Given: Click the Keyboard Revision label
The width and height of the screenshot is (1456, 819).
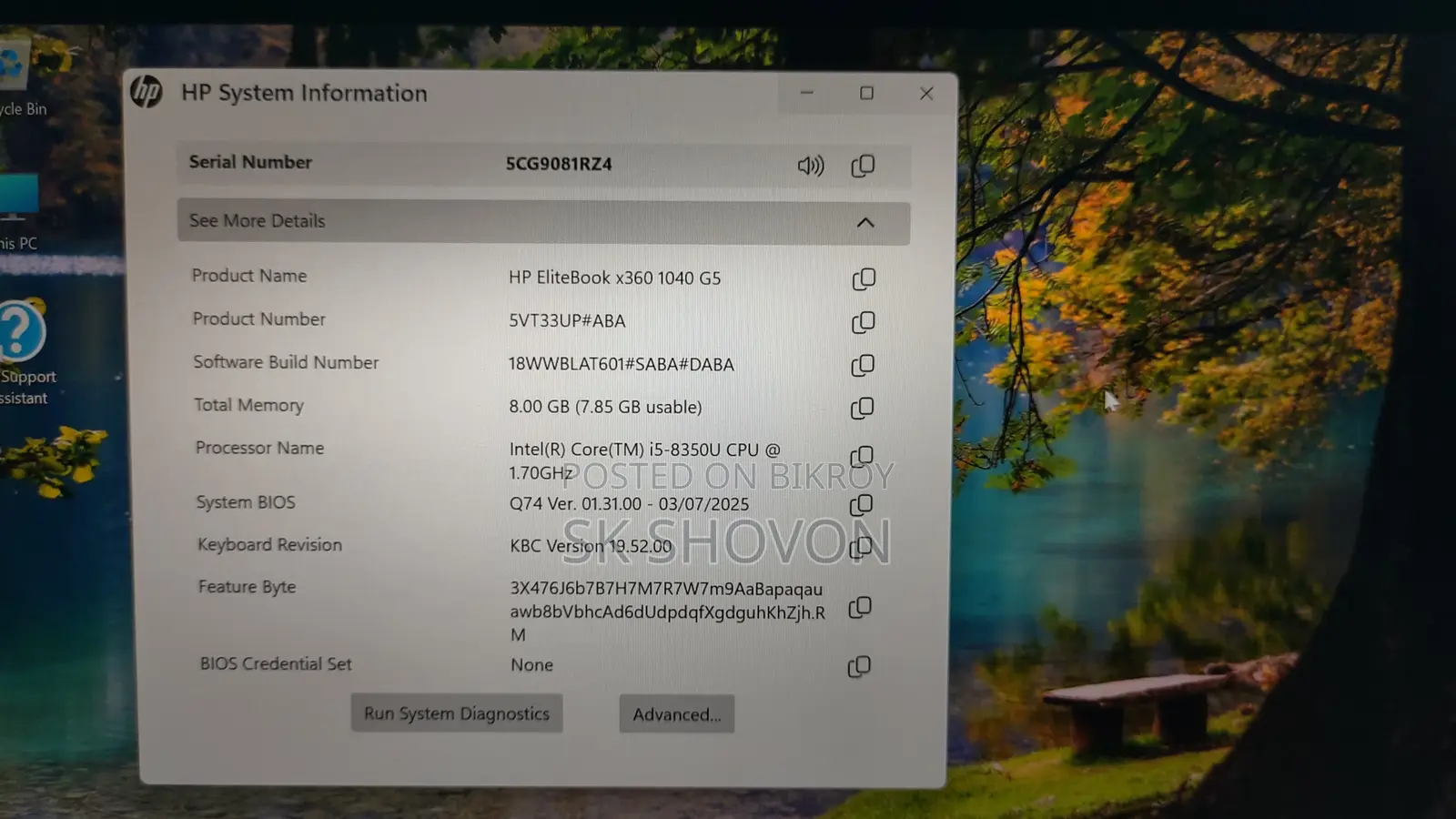Looking at the screenshot, I should point(269,544).
